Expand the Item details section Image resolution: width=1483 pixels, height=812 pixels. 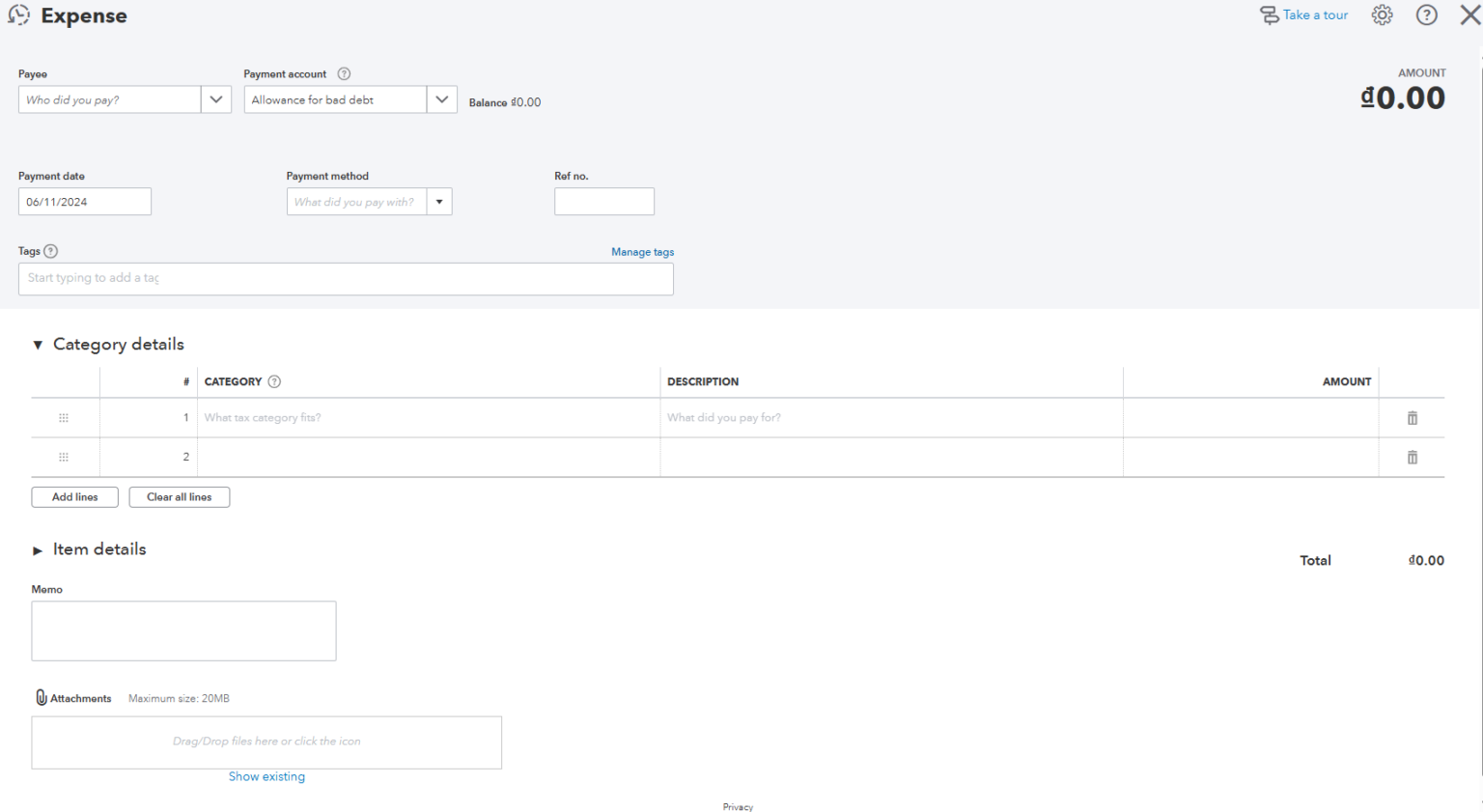[38, 549]
